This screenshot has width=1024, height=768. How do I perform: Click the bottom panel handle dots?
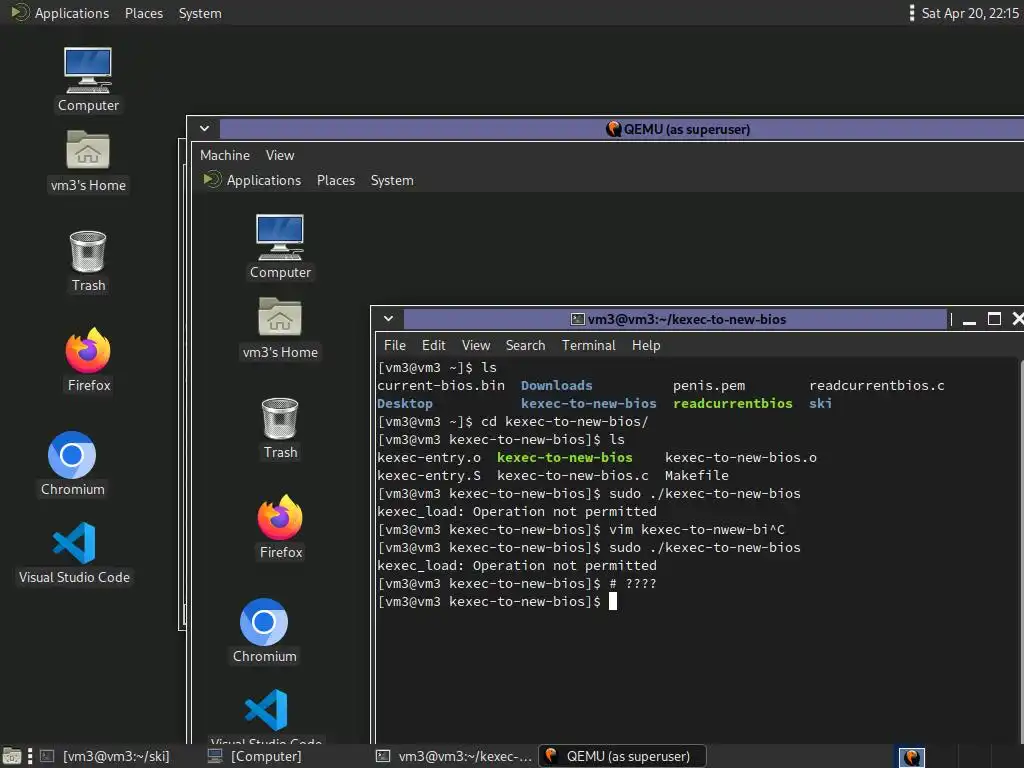click(x=30, y=756)
